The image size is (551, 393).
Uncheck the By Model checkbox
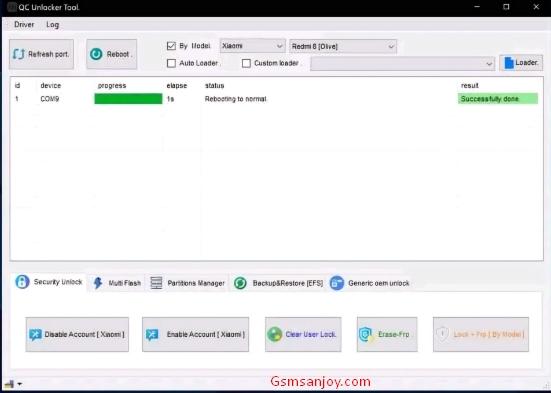pyautogui.click(x=171, y=46)
